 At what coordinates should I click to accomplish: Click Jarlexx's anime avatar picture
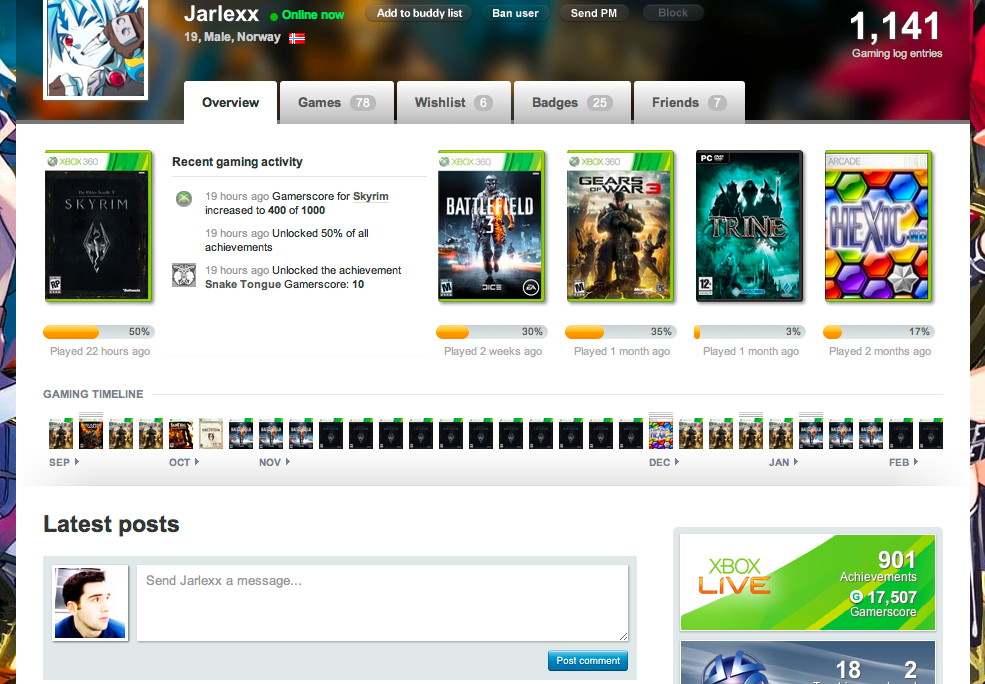click(x=95, y=48)
